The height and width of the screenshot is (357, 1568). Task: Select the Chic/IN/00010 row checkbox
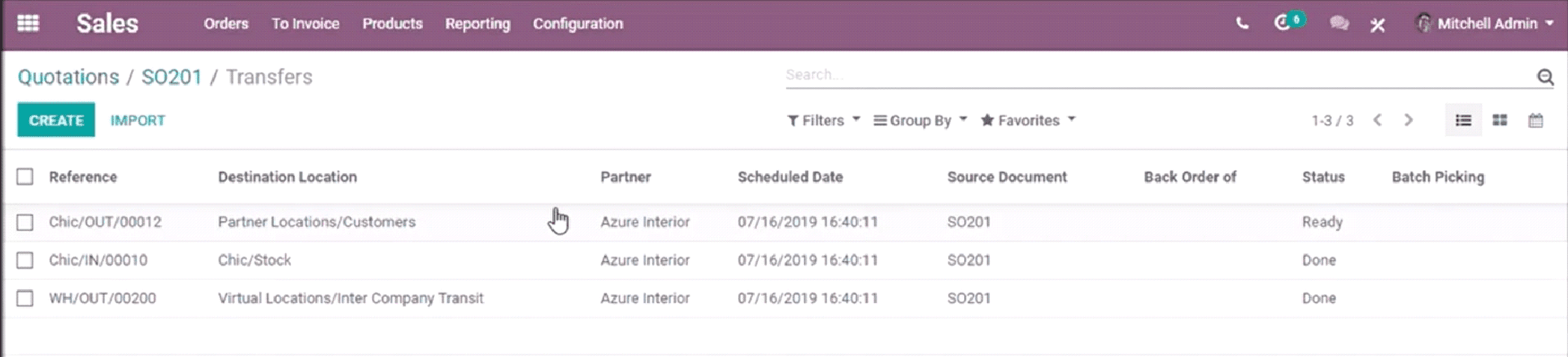click(x=25, y=260)
